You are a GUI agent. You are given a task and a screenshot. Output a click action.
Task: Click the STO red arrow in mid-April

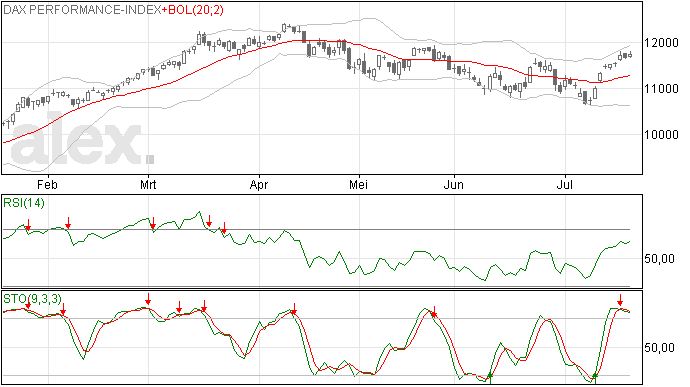point(294,309)
